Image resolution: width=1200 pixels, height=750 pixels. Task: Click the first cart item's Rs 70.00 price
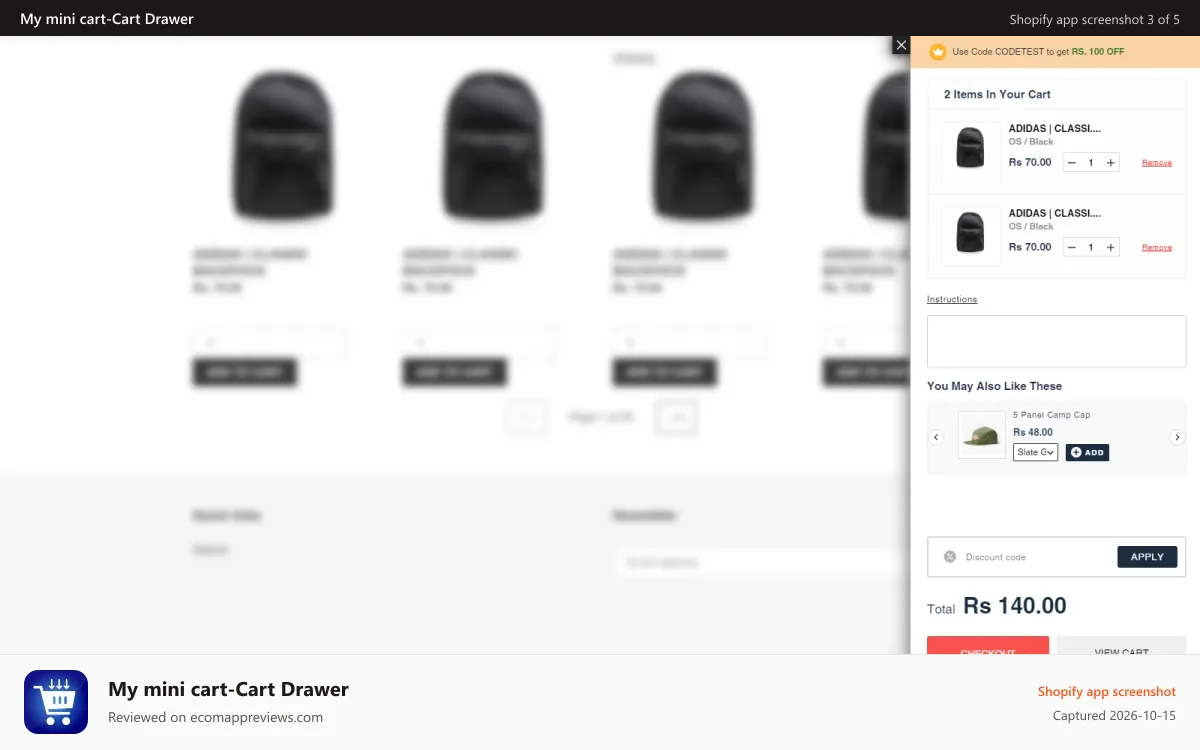tap(1030, 162)
